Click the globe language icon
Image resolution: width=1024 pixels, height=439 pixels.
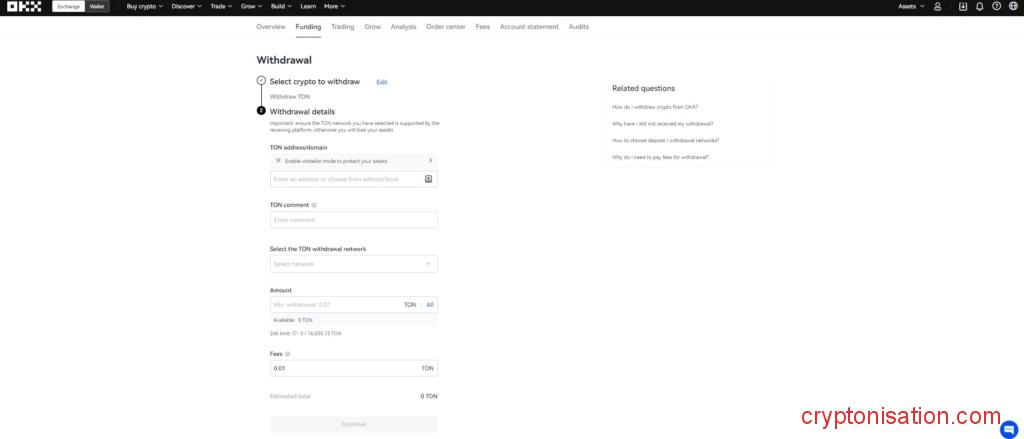point(1013,6)
